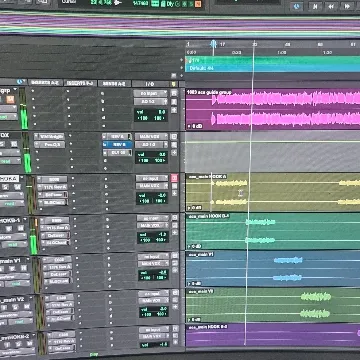360x360 pixels.
Task: Click the red record-enable icon on HOOK A track
Action: pyautogui.click(x=174, y=178)
